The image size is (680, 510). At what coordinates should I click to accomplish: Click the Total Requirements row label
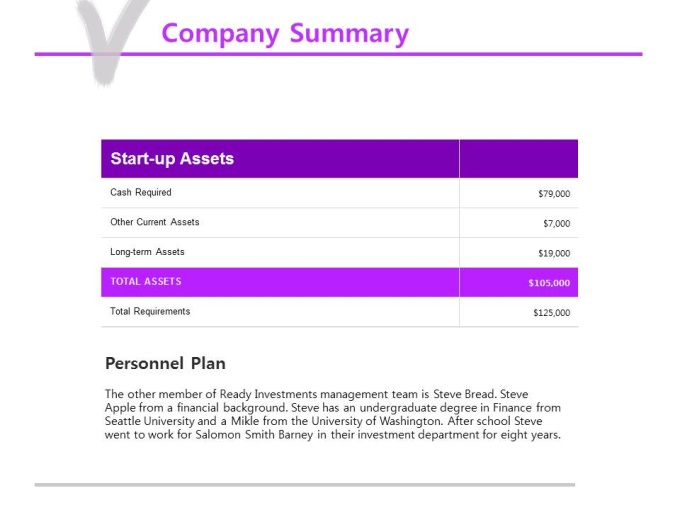150,311
